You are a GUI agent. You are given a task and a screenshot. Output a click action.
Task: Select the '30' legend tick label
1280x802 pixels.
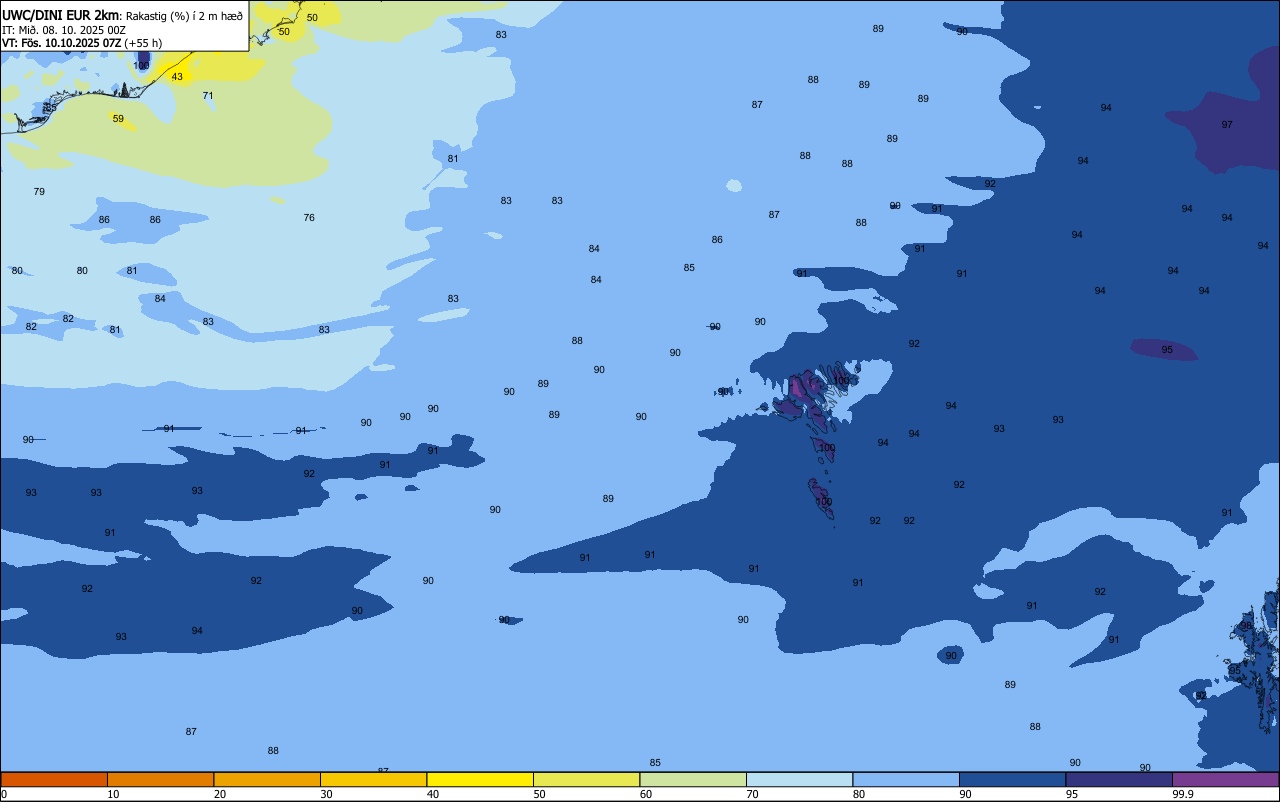[326, 794]
